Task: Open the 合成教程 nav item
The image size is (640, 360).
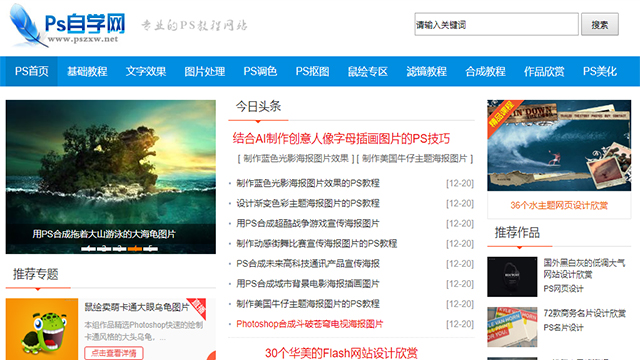Action: coord(485,71)
